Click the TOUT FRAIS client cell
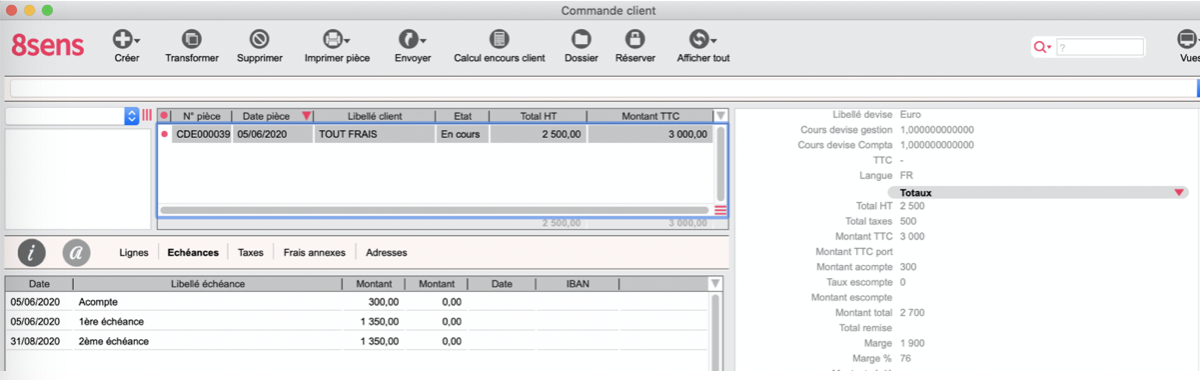Screen dimensions: 1204x380 375,134
